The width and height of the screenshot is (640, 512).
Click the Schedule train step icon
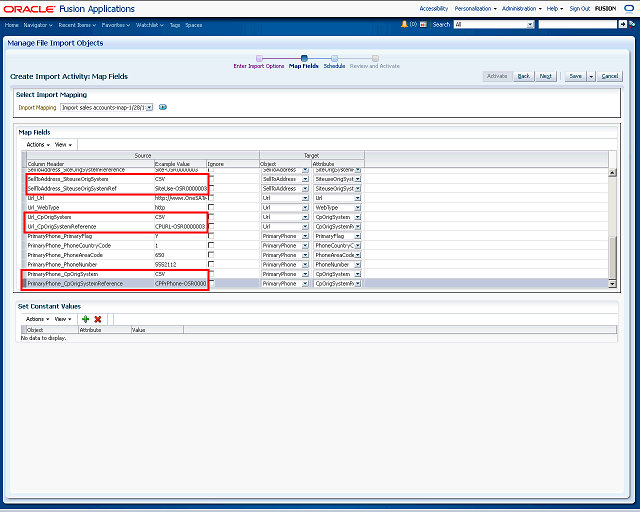click(x=334, y=58)
